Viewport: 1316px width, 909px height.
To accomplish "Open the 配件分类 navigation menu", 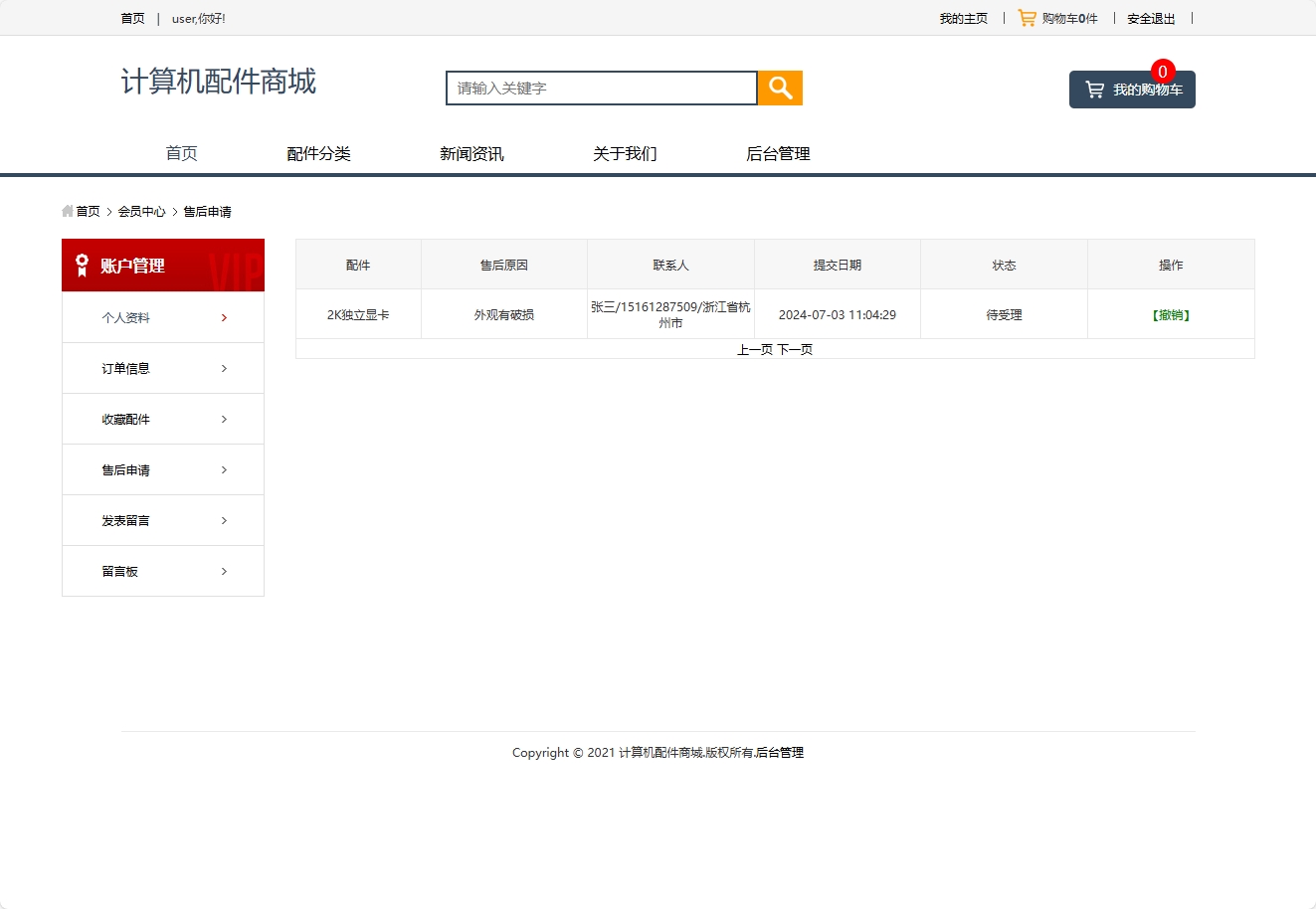I will pyautogui.click(x=319, y=153).
